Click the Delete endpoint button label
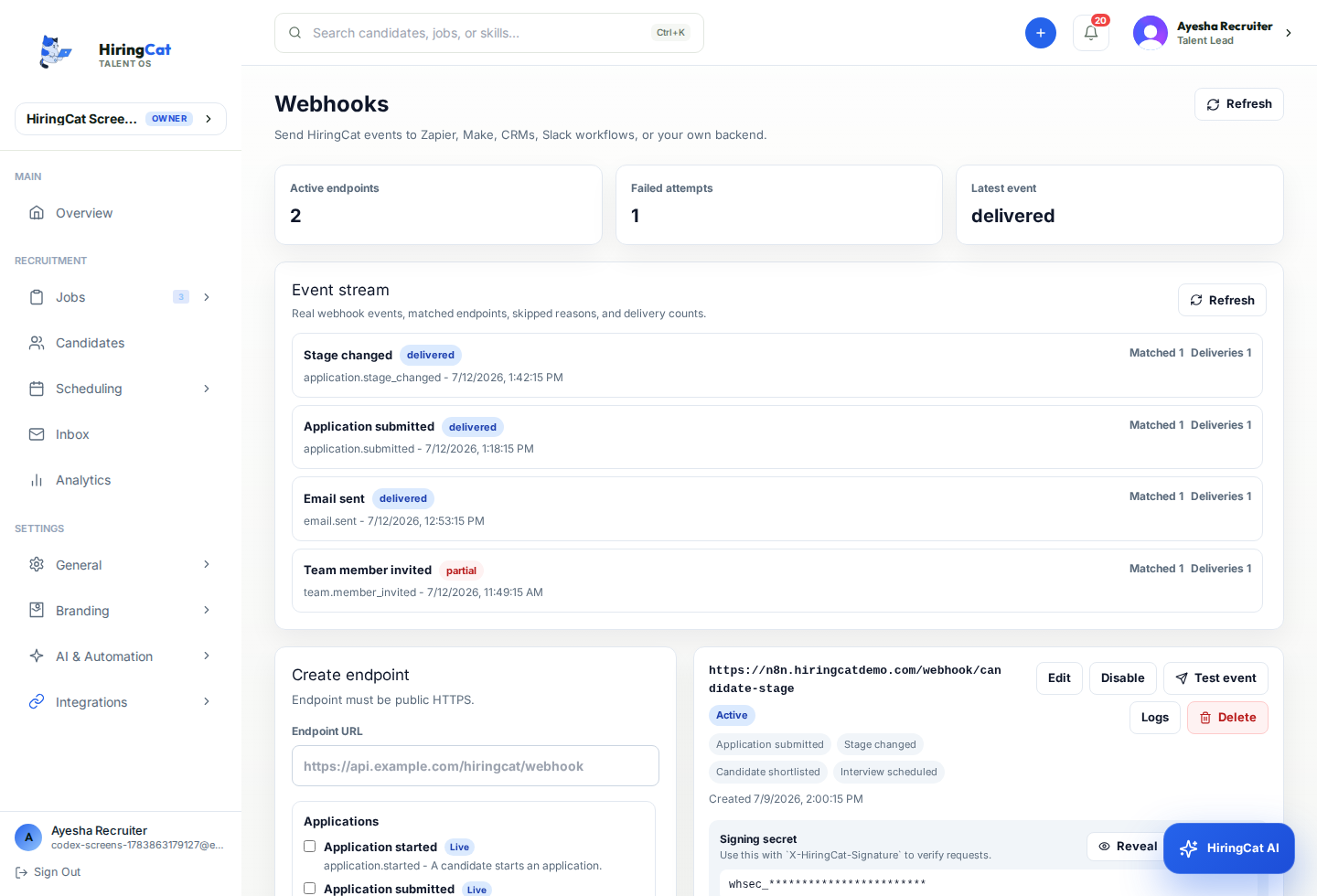 coord(1237,718)
